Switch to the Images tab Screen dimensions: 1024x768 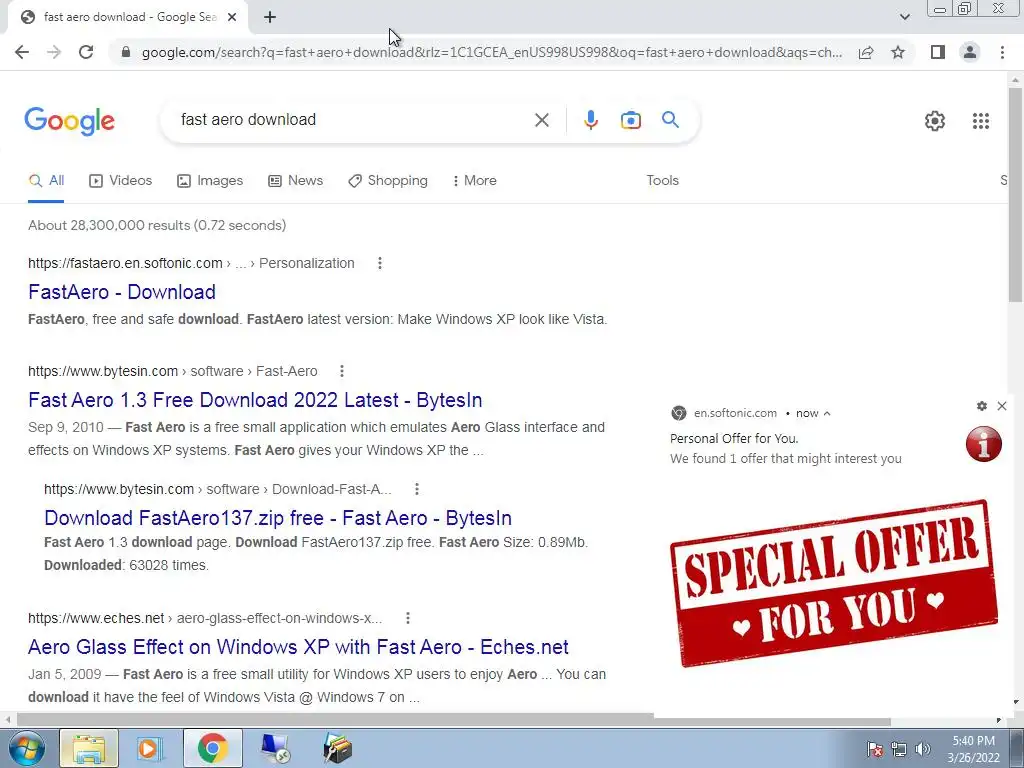[x=210, y=181]
